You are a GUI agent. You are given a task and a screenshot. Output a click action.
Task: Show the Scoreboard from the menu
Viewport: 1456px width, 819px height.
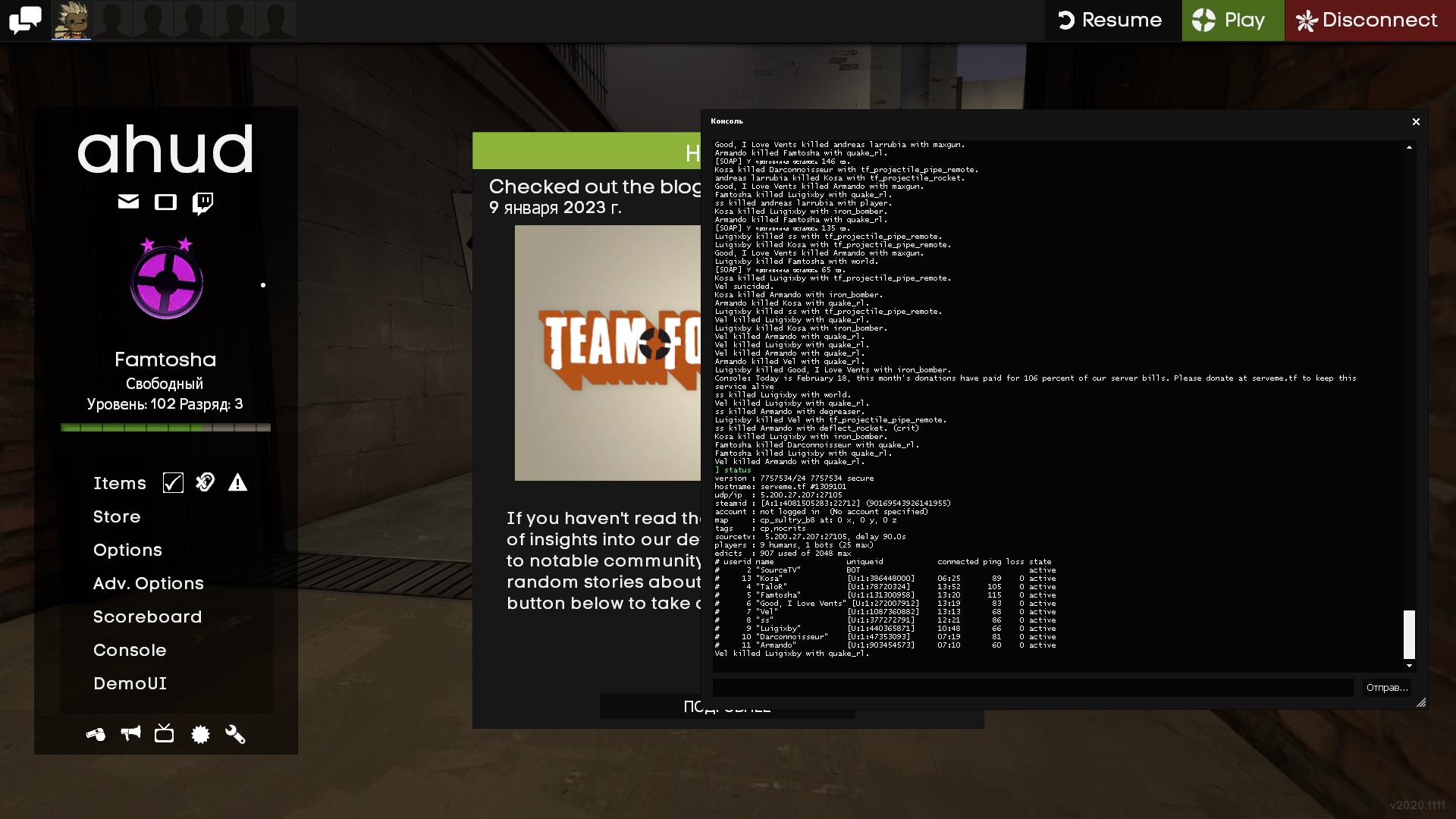click(x=147, y=617)
